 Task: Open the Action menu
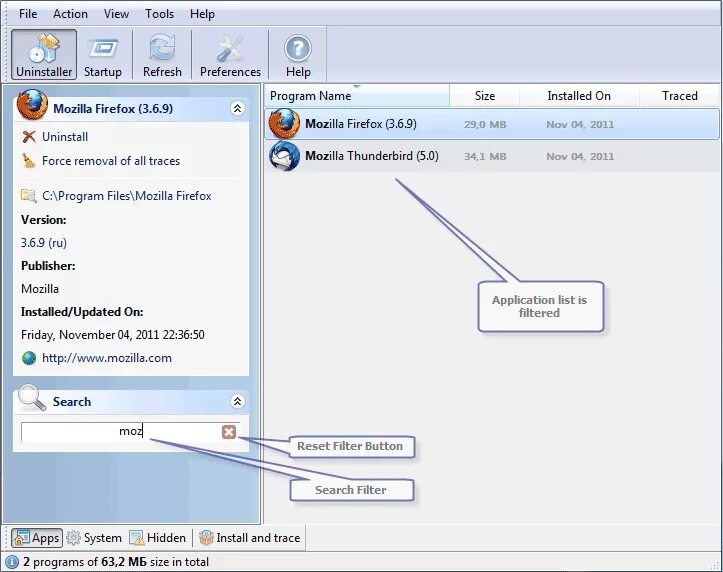coord(70,14)
